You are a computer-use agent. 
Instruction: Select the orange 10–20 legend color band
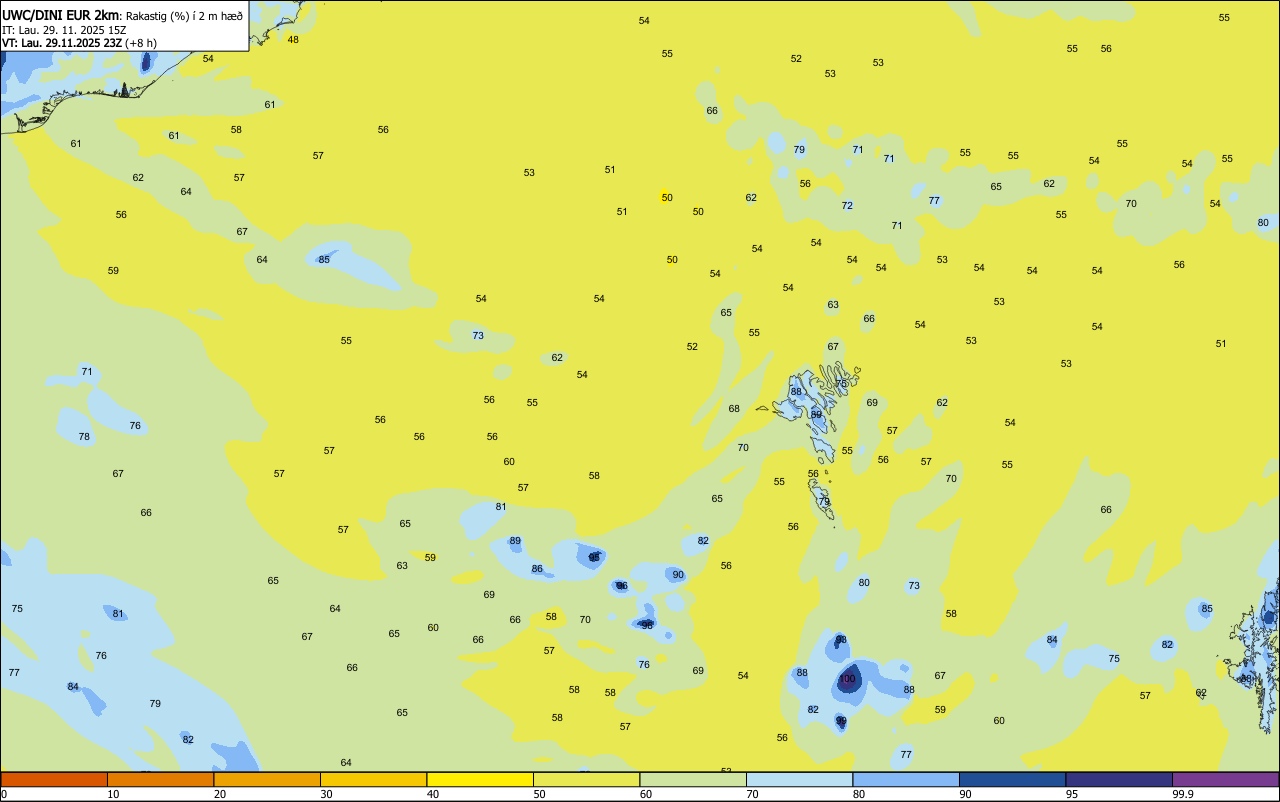point(160,779)
